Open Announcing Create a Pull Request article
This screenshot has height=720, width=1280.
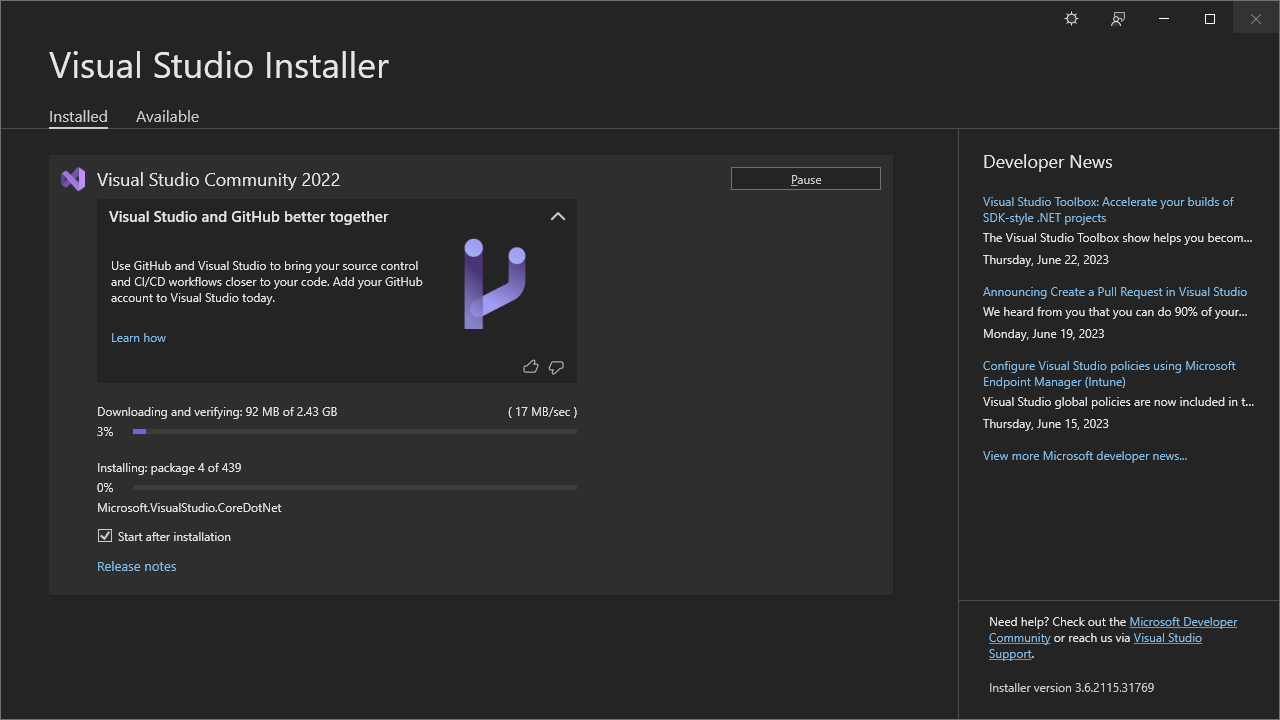[1115, 292]
